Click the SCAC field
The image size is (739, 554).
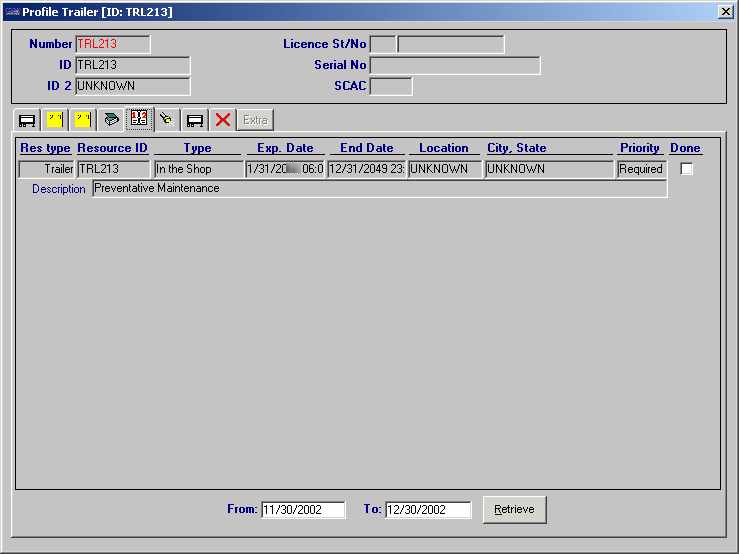(391, 87)
